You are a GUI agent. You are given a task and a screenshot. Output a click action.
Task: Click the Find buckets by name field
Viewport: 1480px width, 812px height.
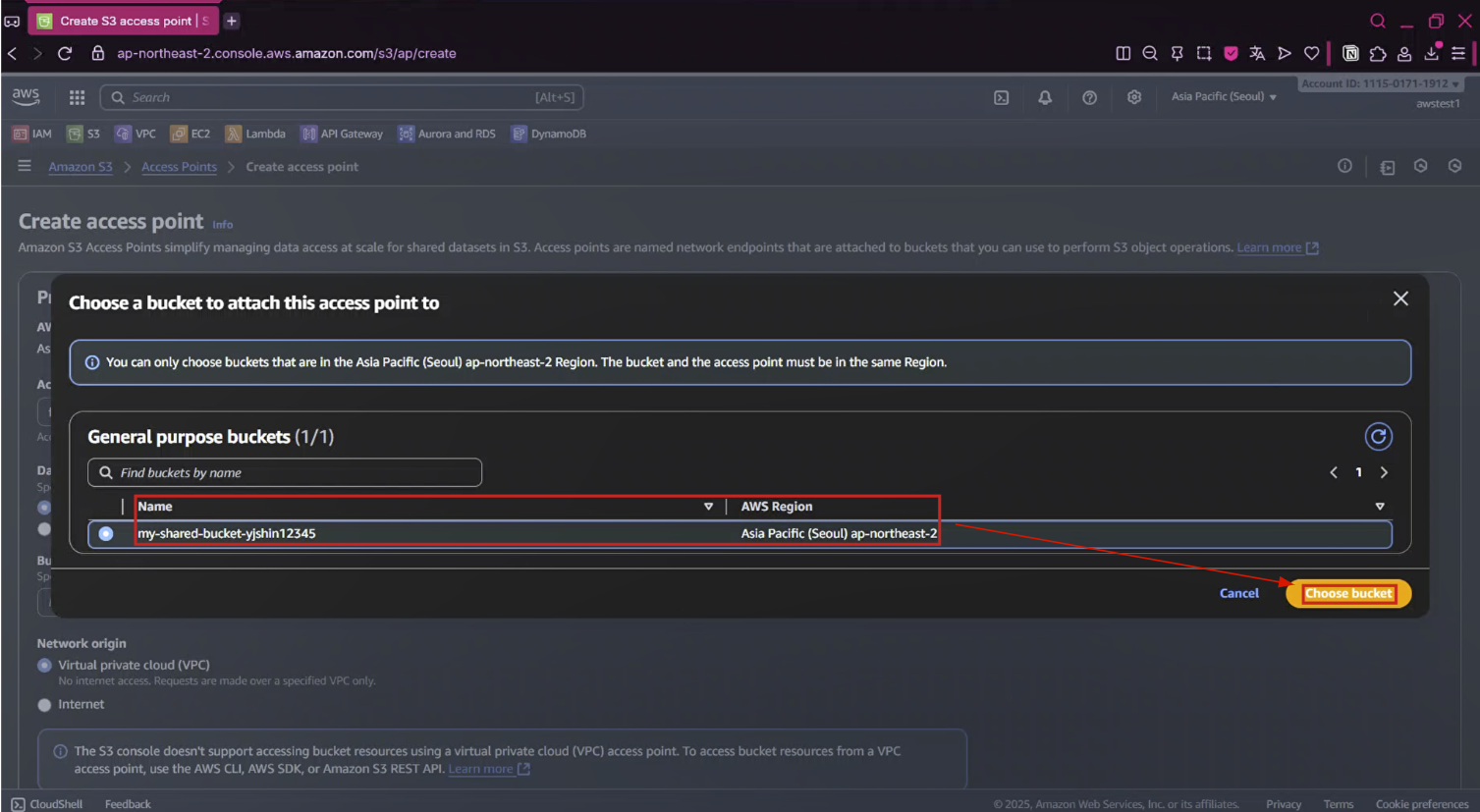pos(285,472)
